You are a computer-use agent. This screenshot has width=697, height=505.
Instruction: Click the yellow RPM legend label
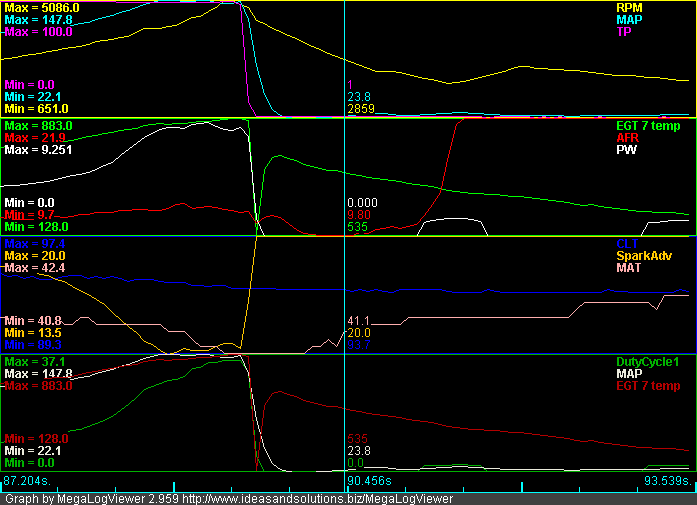[629, 8]
